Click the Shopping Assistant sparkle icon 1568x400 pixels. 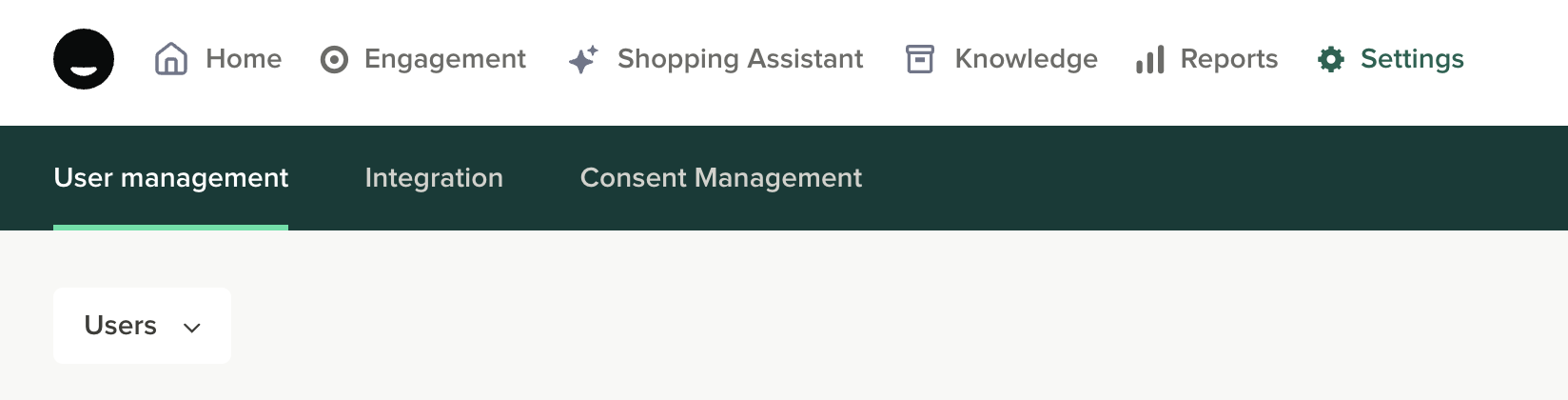[583, 60]
